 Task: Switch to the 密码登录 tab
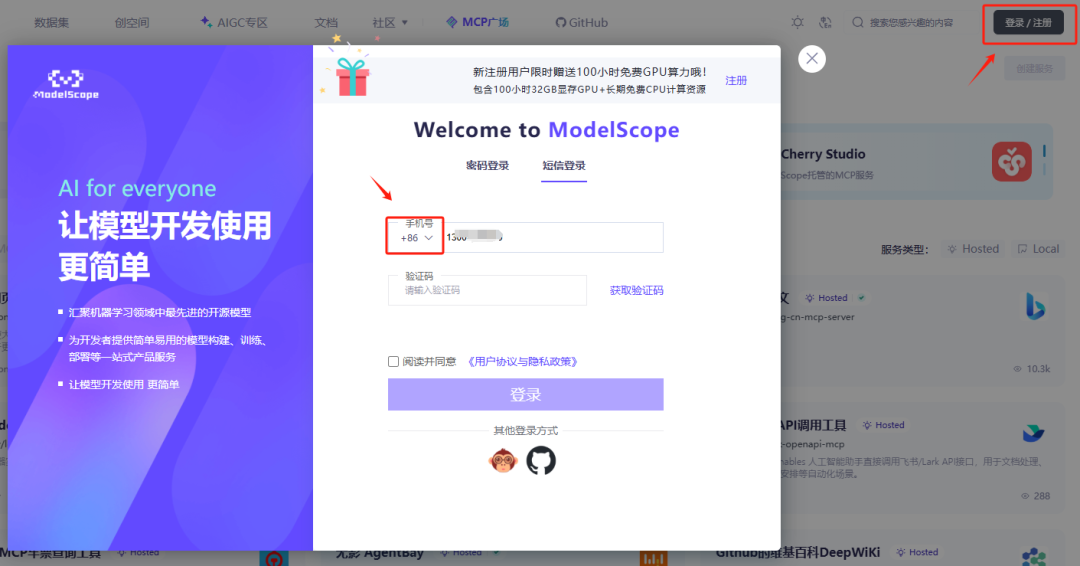(488, 165)
